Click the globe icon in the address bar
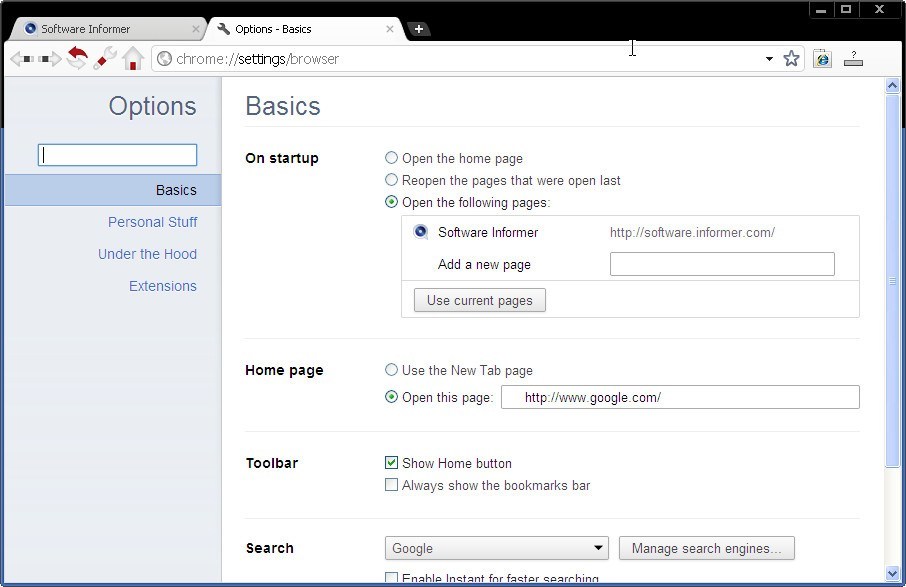 [x=165, y=59]
